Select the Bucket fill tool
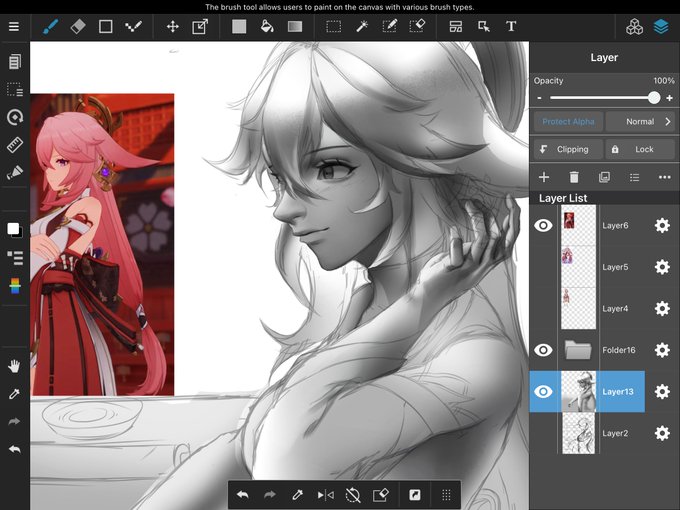The height and width of the screenshot is (510, 680). coord(267,26)
